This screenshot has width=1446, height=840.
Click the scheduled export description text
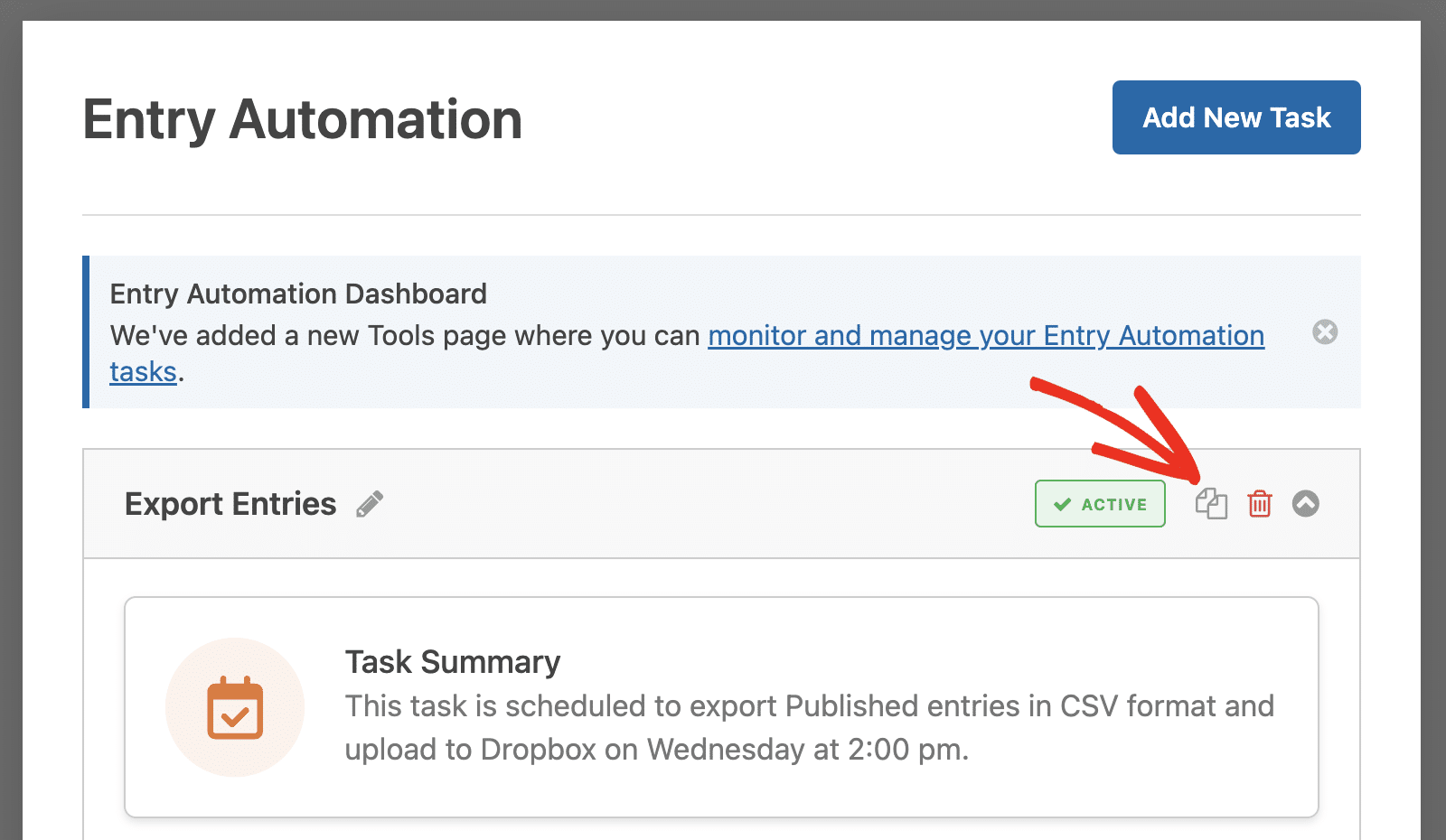coord(810,727)
